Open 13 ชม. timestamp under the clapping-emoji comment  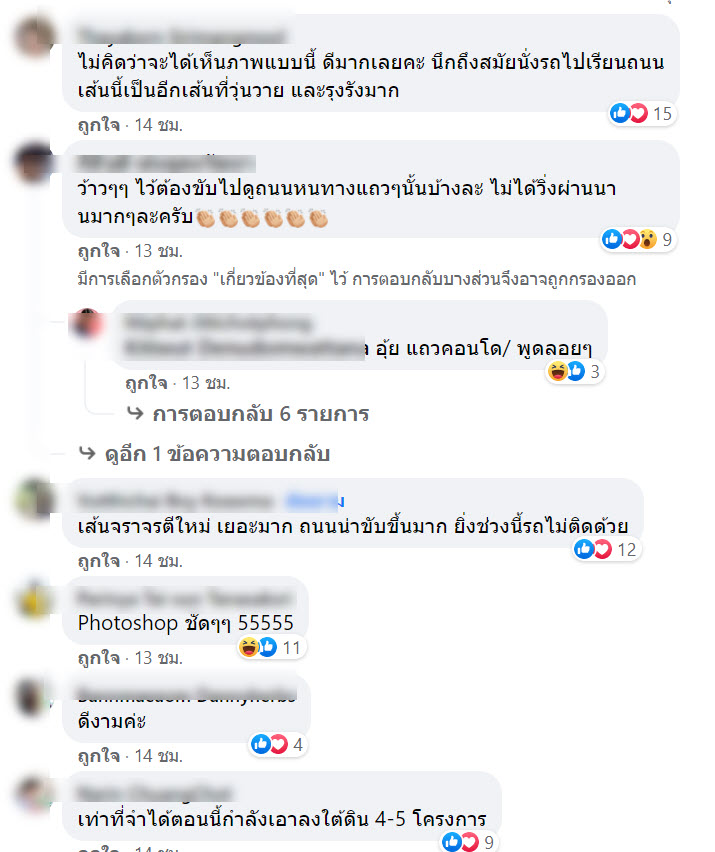[159, 251]
